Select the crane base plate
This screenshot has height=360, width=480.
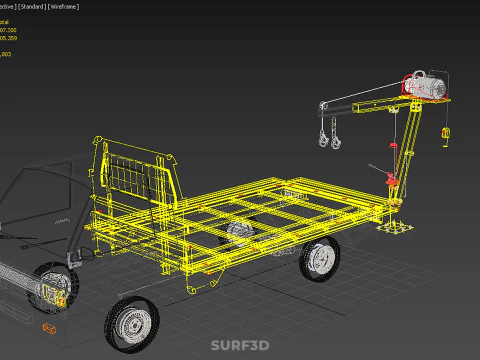pos(395,228)
